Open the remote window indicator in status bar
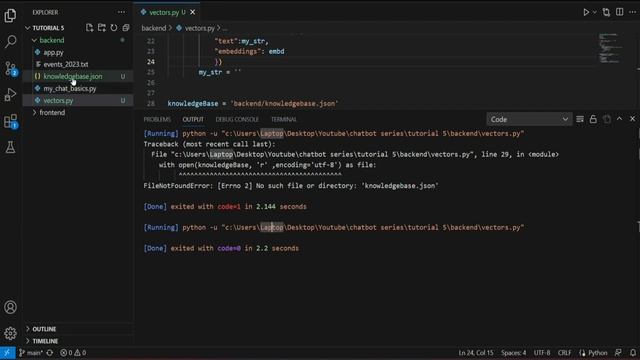The width and height of the screenshot is (640, 360). [7, 353]
